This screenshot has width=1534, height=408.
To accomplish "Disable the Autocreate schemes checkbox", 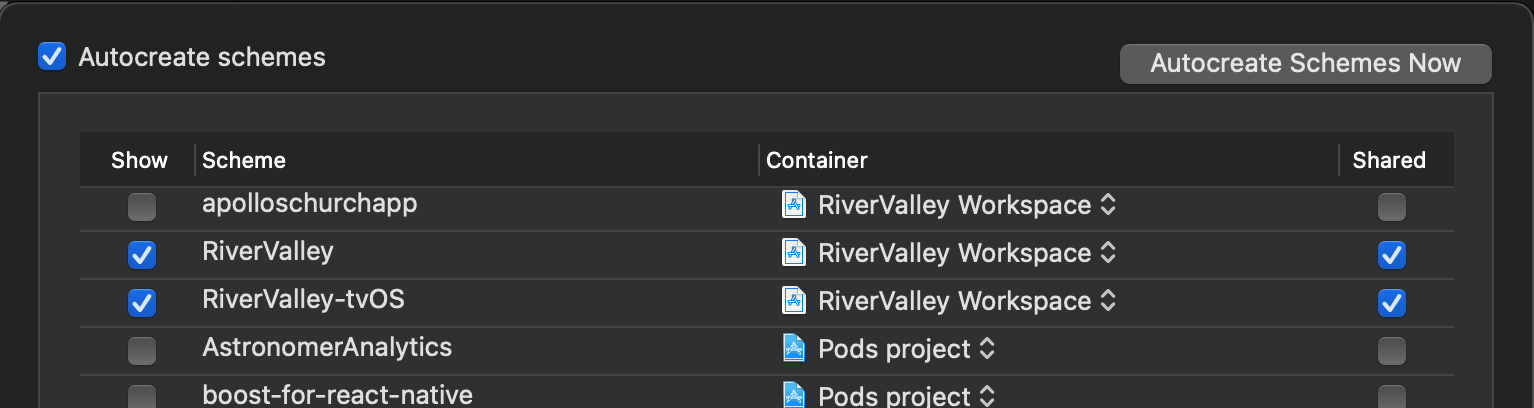I will click(x=51, y=56).
